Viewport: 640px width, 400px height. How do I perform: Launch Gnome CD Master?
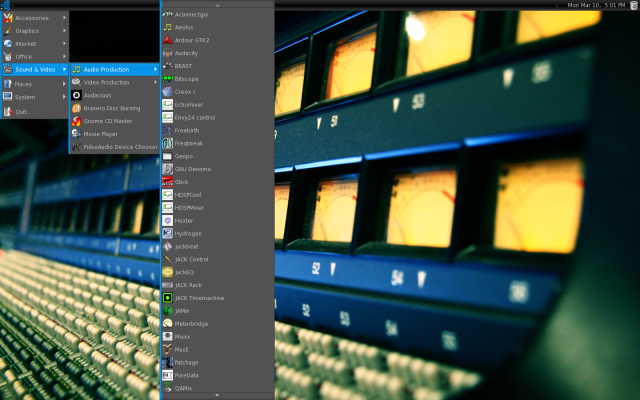point(108,121)
